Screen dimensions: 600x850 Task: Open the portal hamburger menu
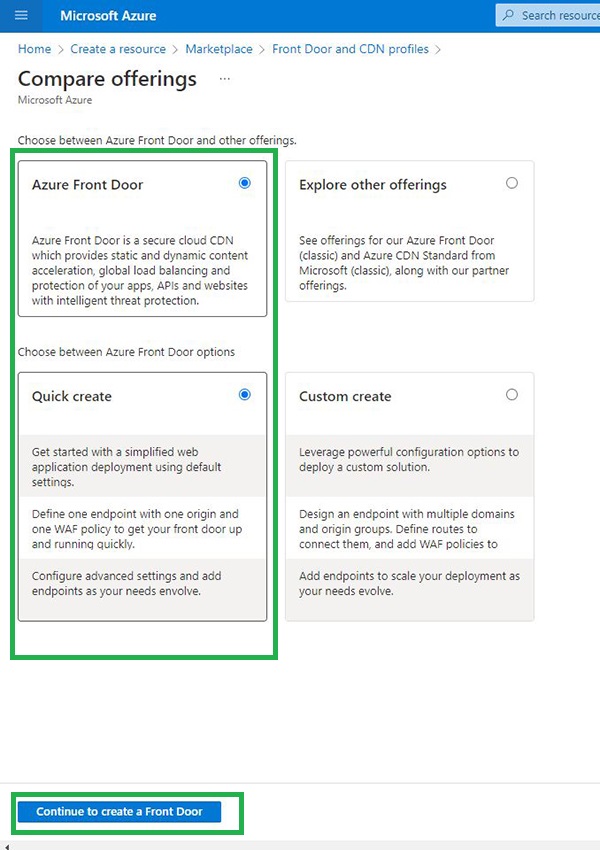[x=21, y=15]
